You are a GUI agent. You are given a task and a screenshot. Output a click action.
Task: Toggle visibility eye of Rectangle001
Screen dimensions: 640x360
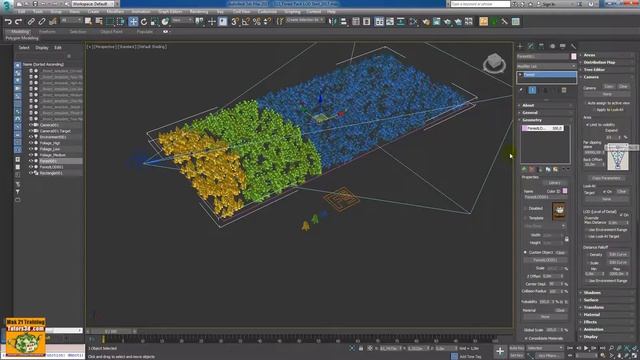click(x=31, y=173)
